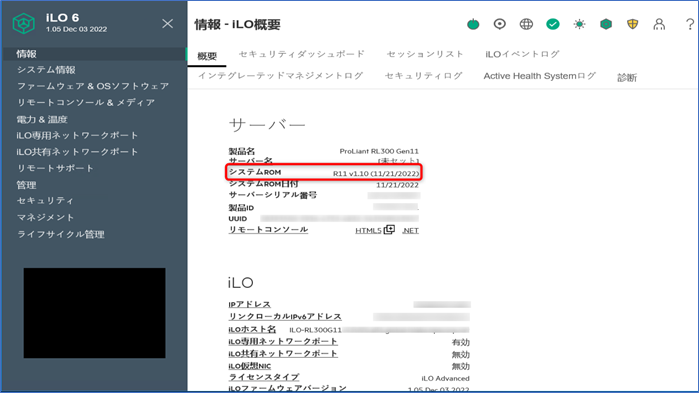Click the 情報 - iLO概要 page title
This screenshot has height=393, width=699.
pyautogui.click(x=238, y=25)
